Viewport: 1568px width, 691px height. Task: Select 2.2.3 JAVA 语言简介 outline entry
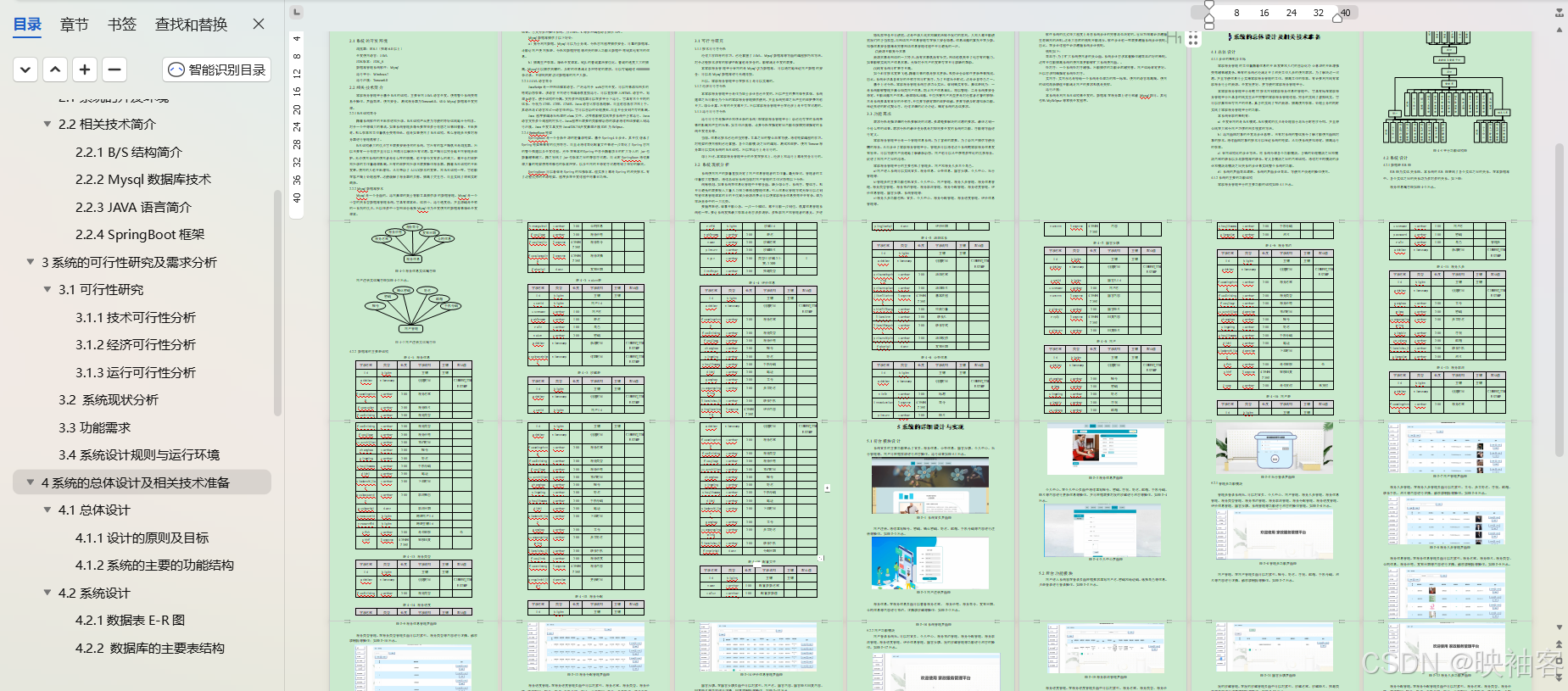(133, 207)
